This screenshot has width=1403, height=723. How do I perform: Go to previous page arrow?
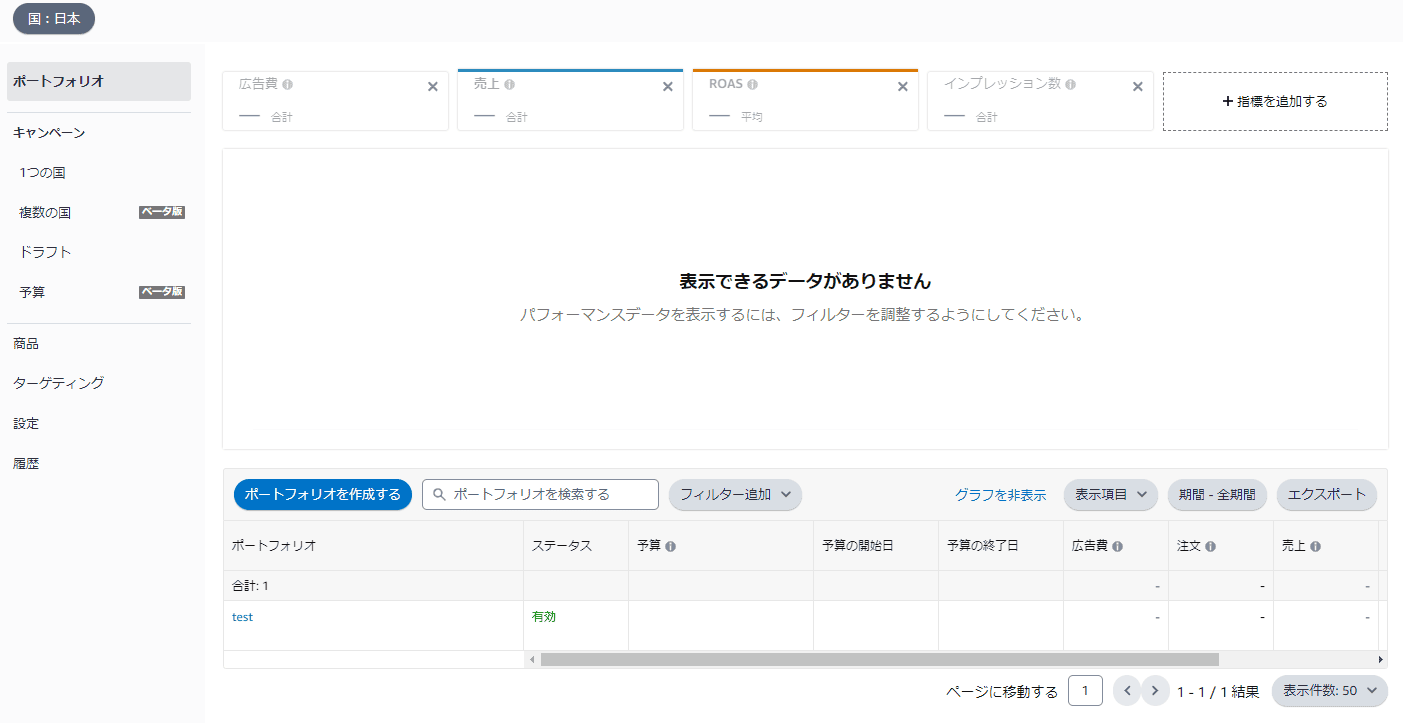(1127, 691)
